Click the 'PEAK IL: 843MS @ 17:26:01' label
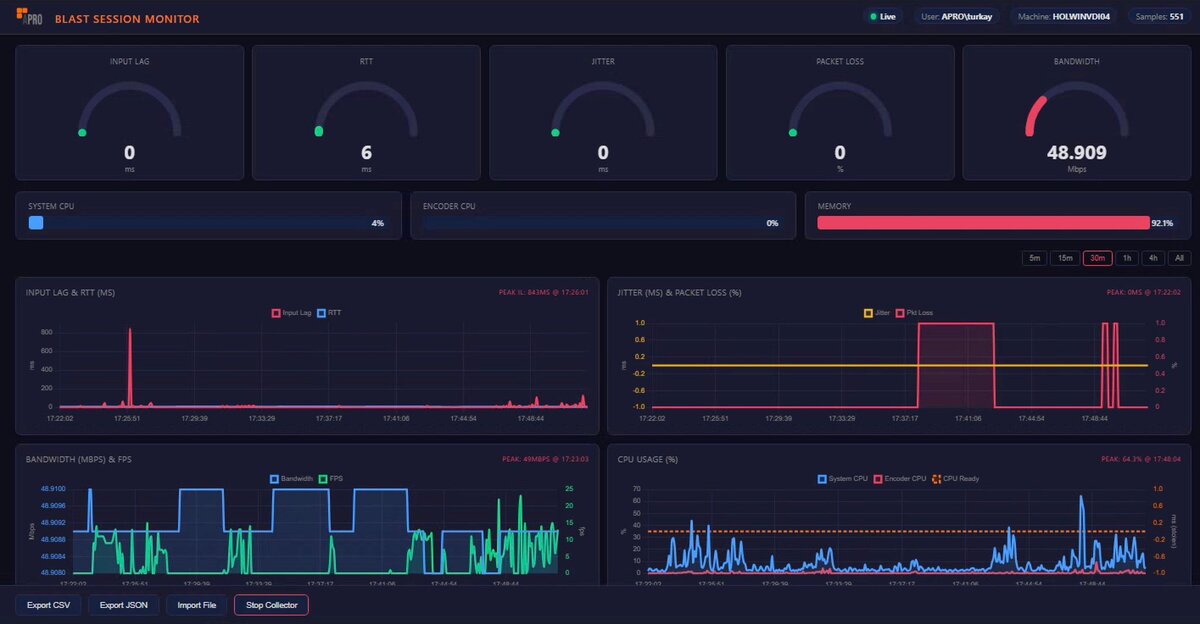 point(543,293)
